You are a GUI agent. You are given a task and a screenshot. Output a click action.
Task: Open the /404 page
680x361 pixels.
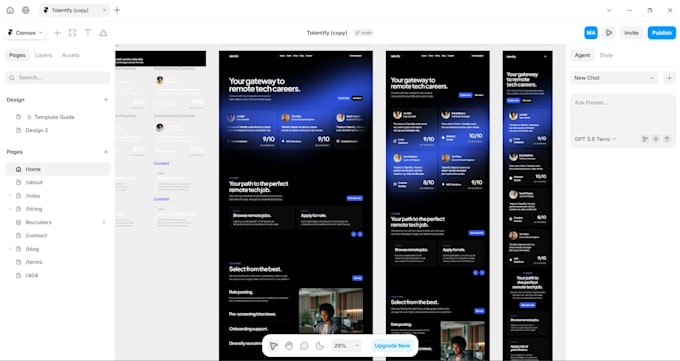32,276
